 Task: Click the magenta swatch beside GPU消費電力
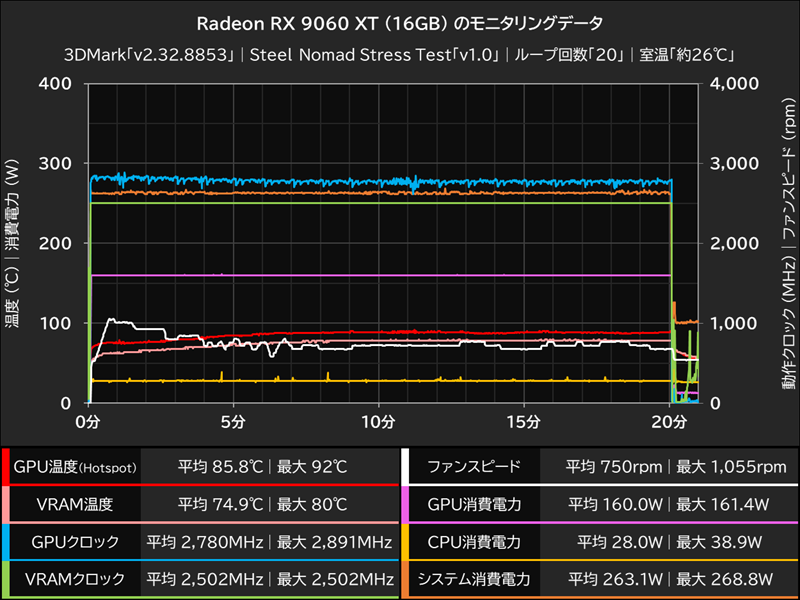coord(405,505)
